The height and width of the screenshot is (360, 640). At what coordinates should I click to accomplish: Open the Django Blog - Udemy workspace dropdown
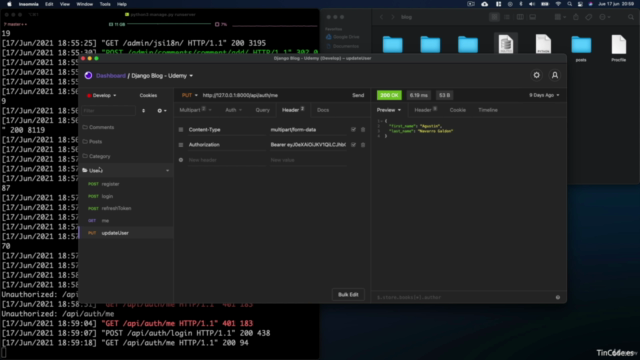[x=162, y=76]
